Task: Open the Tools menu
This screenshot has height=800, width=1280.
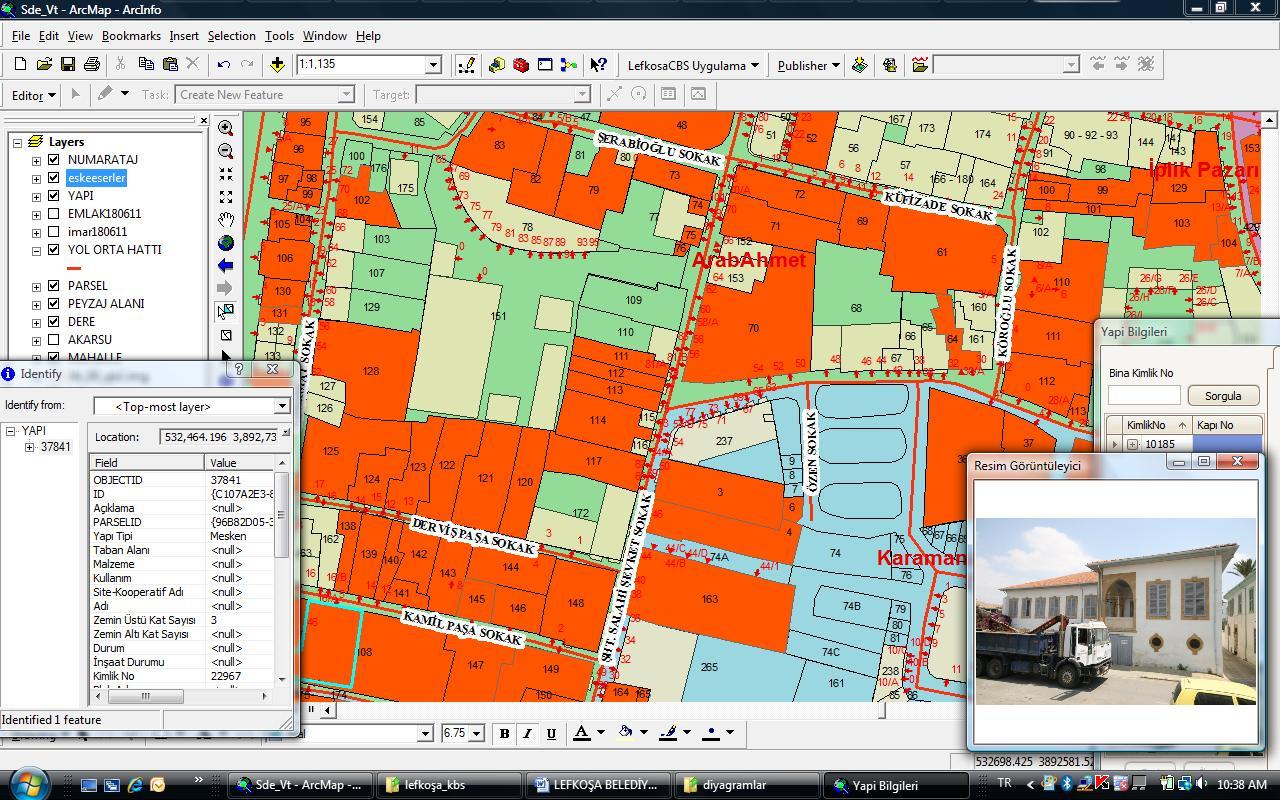Action: point(279,36)
